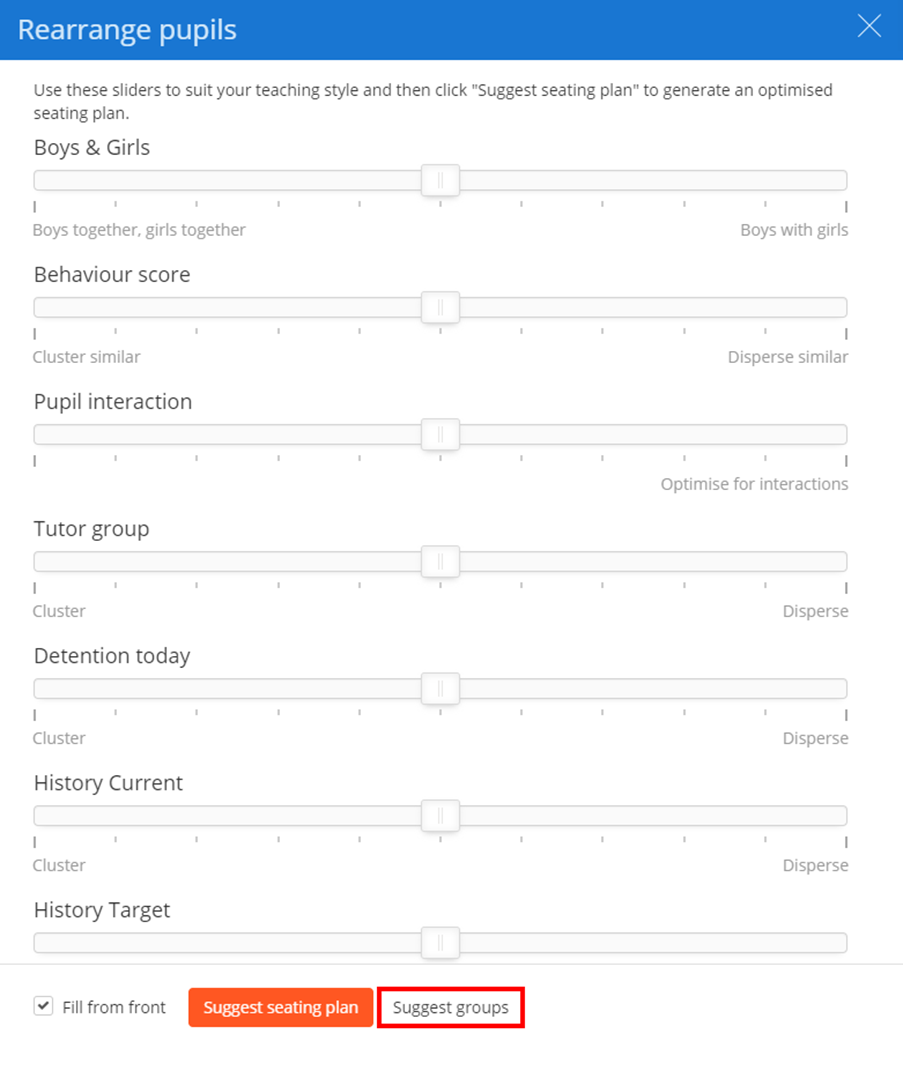This screenshot has width=903, height=1071.
Task: Click the Boys & Girls slider handle
Action: [x=440, y=180]
